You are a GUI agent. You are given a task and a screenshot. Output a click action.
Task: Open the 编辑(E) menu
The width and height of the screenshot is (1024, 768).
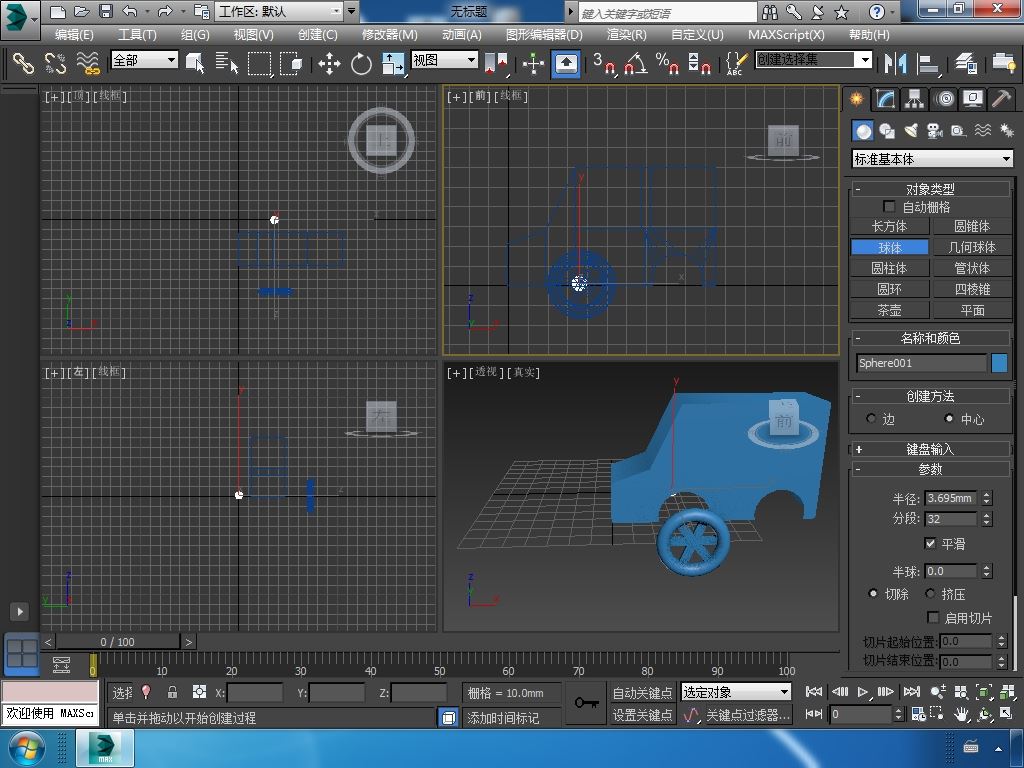click(74, 35)
